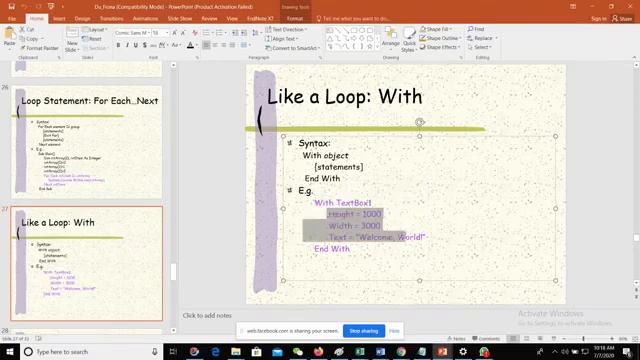The height and width of the screenshot is (360, 640).
Task: Click Convert to SmartArt
Action: 293,48
